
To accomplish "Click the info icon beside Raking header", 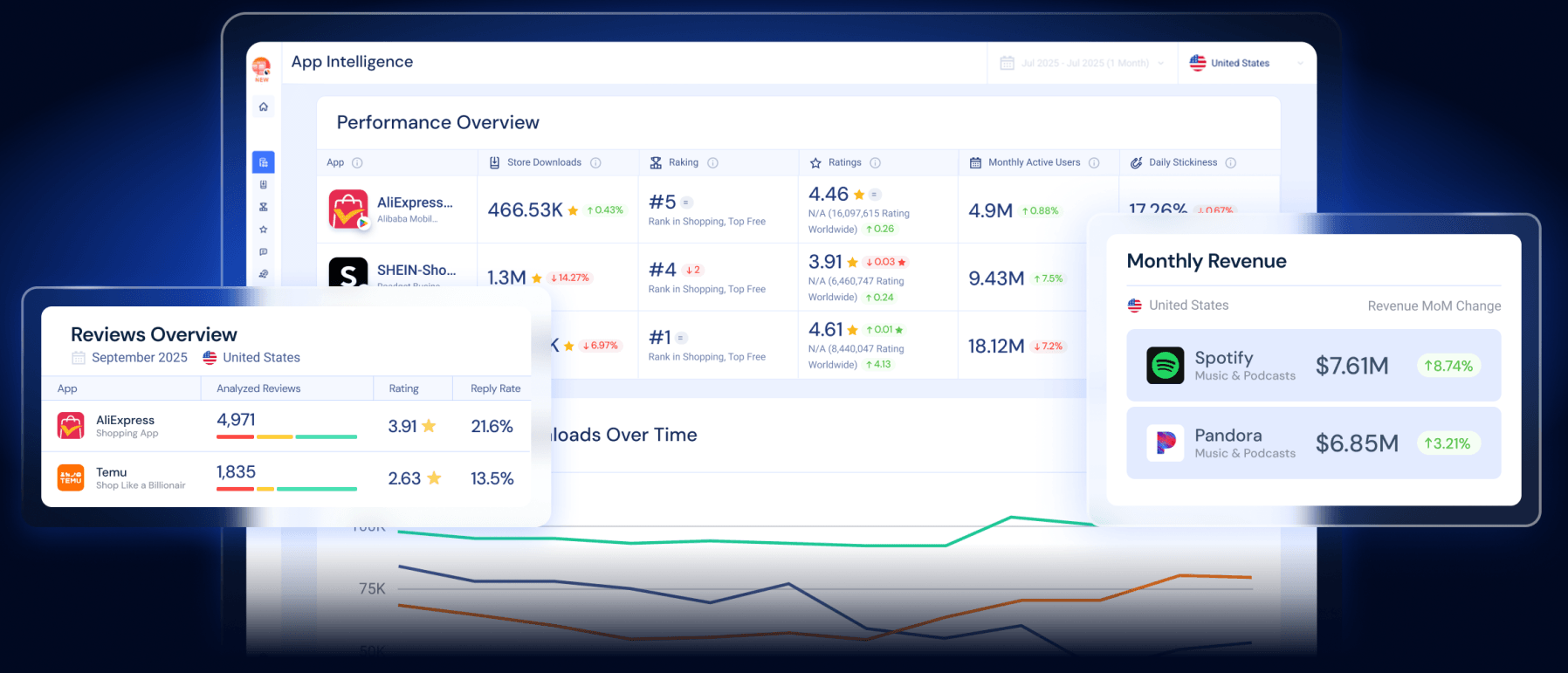I will pyautogui.click(x=712, y=162).
